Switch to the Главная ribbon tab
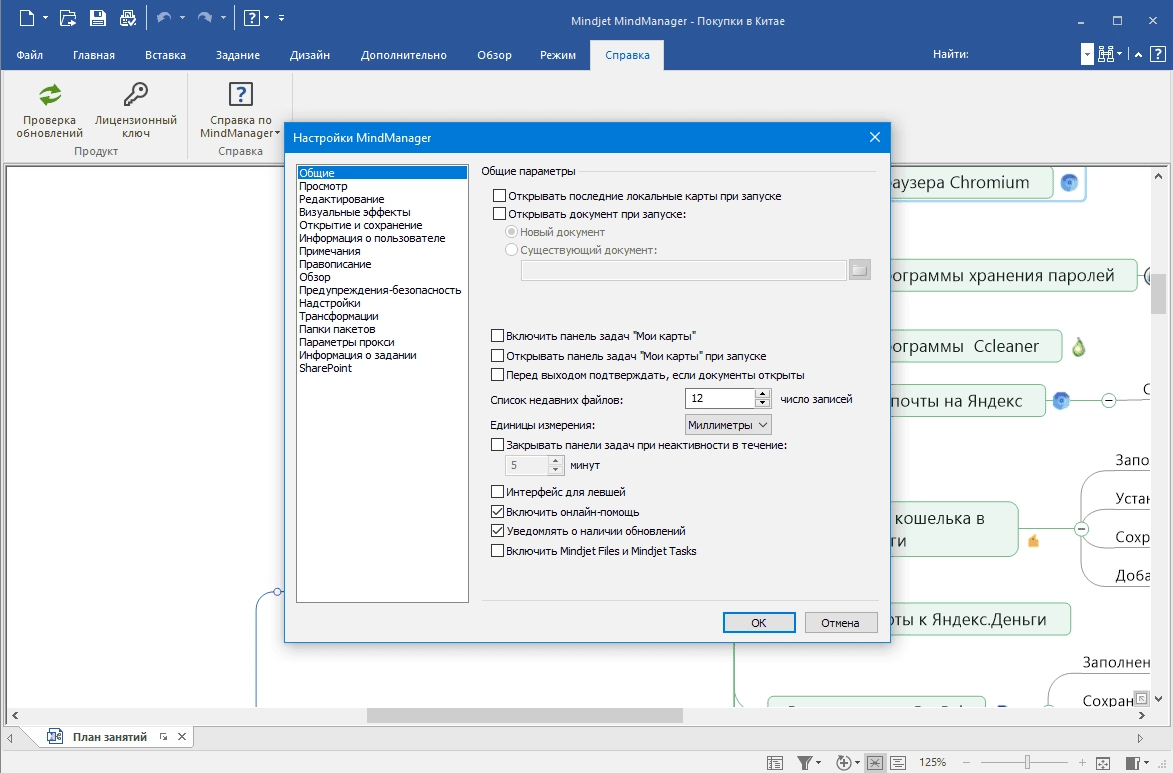This screenshot has width=1173, height=773. 94,55
